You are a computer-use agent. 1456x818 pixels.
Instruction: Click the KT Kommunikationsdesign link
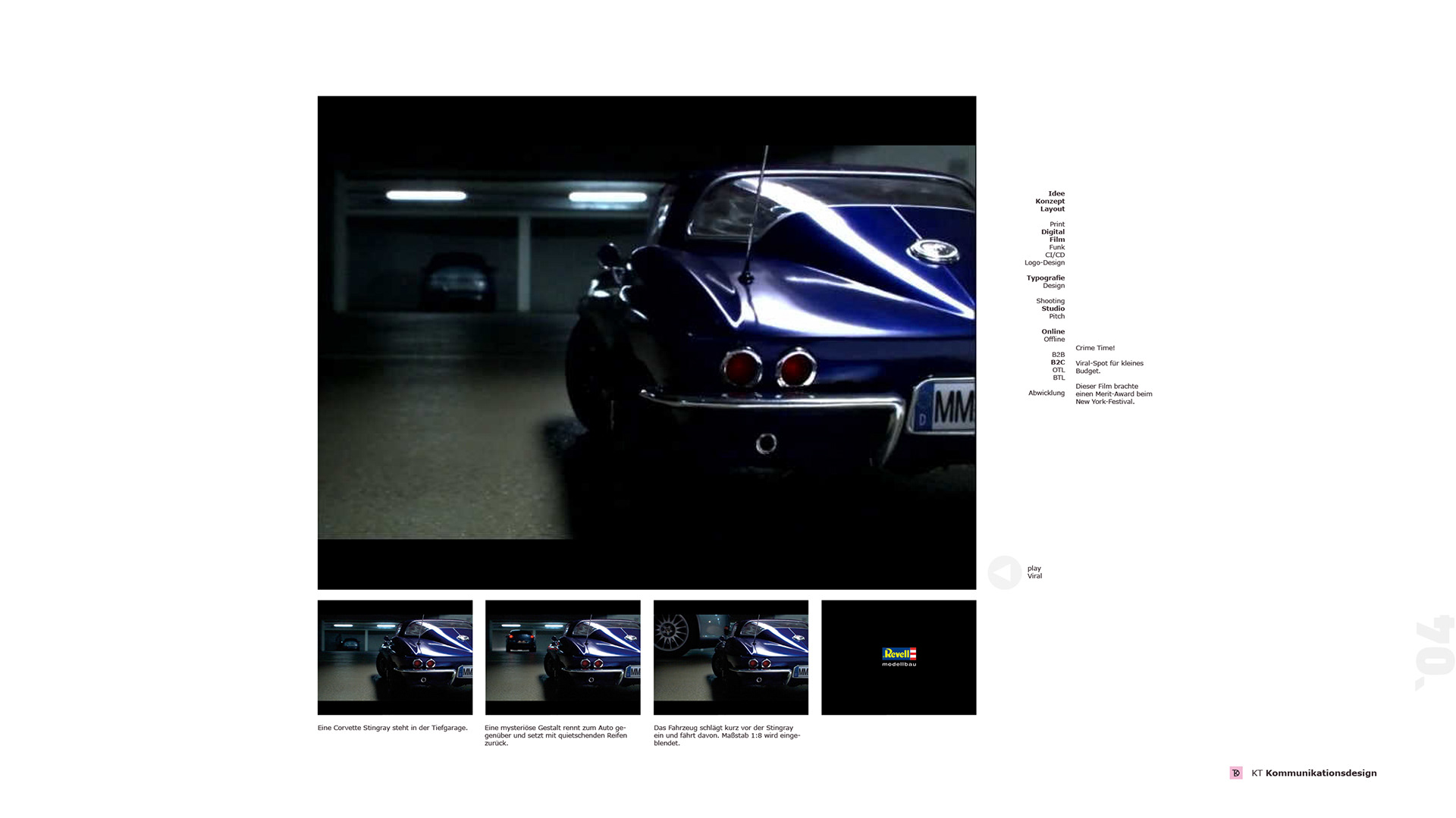1313,773
